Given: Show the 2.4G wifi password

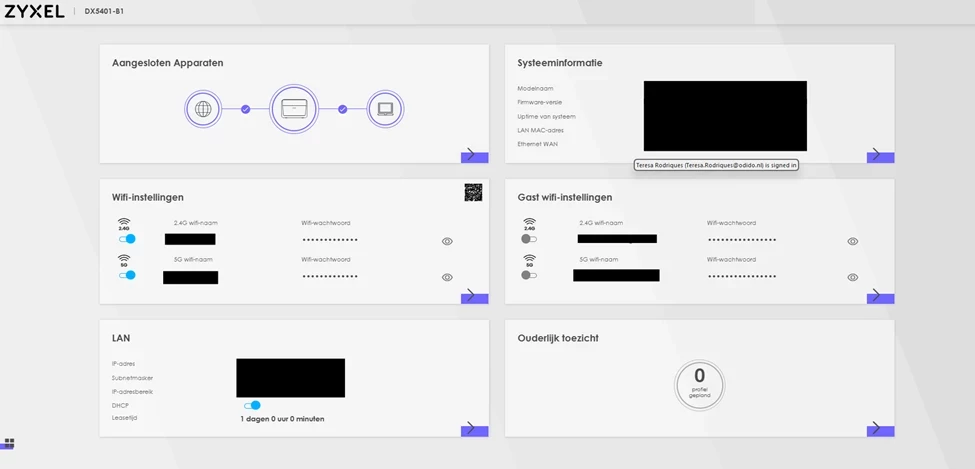Looking at the screenshot, I should 447,241.
